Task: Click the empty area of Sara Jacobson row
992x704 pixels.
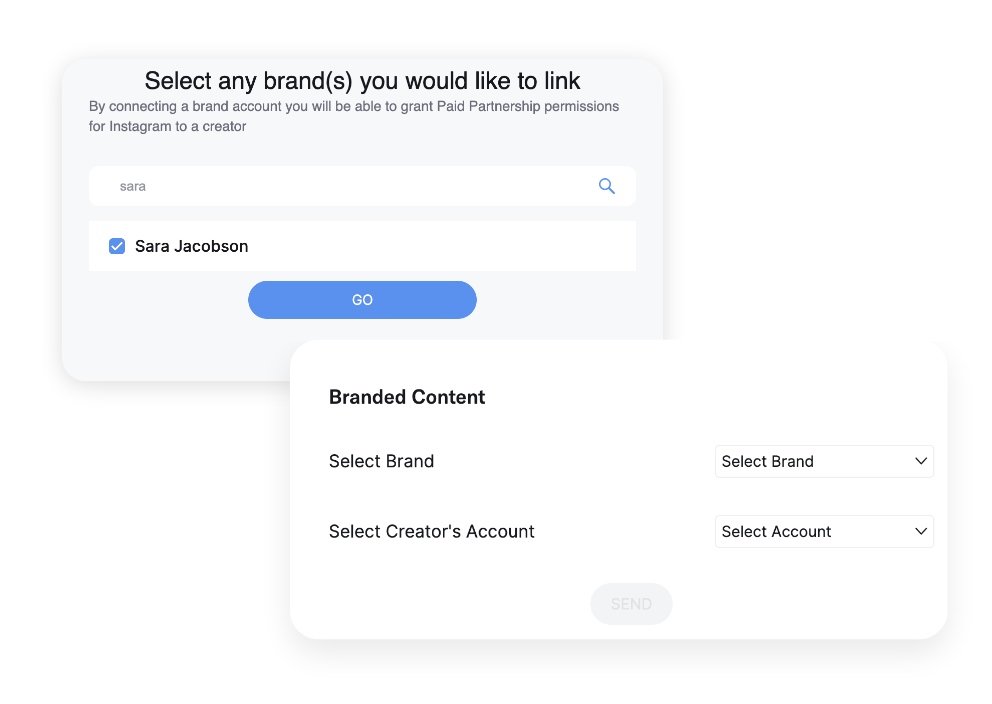Action: [443, 246]
